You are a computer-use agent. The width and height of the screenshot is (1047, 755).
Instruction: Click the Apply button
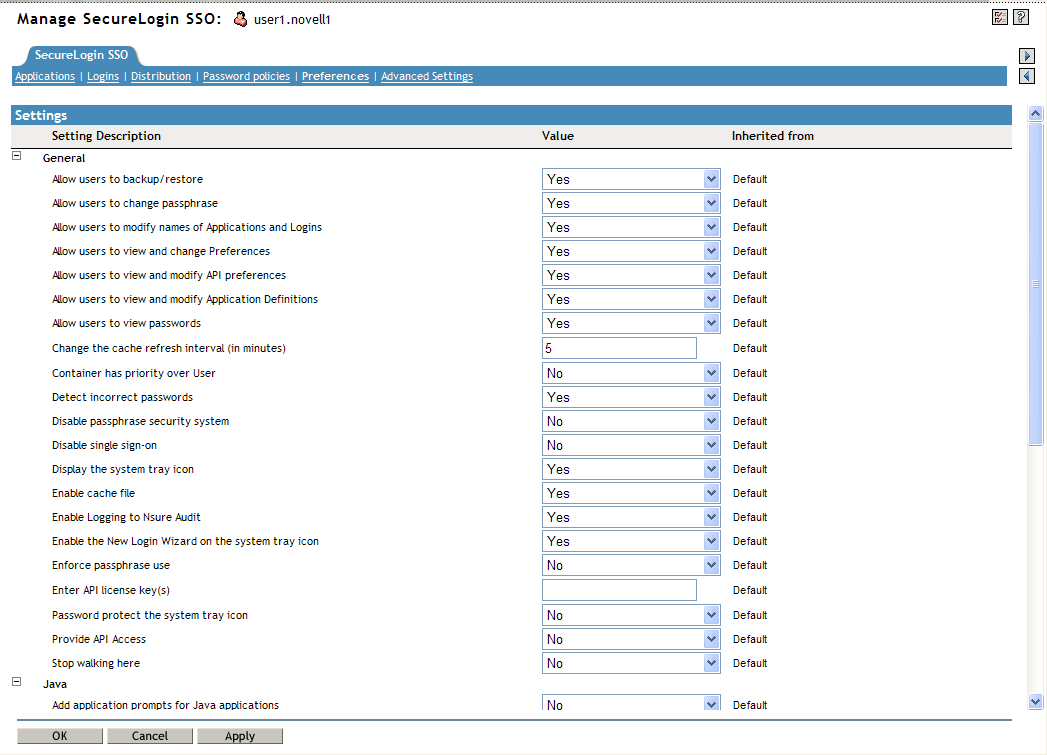(239, 735)
